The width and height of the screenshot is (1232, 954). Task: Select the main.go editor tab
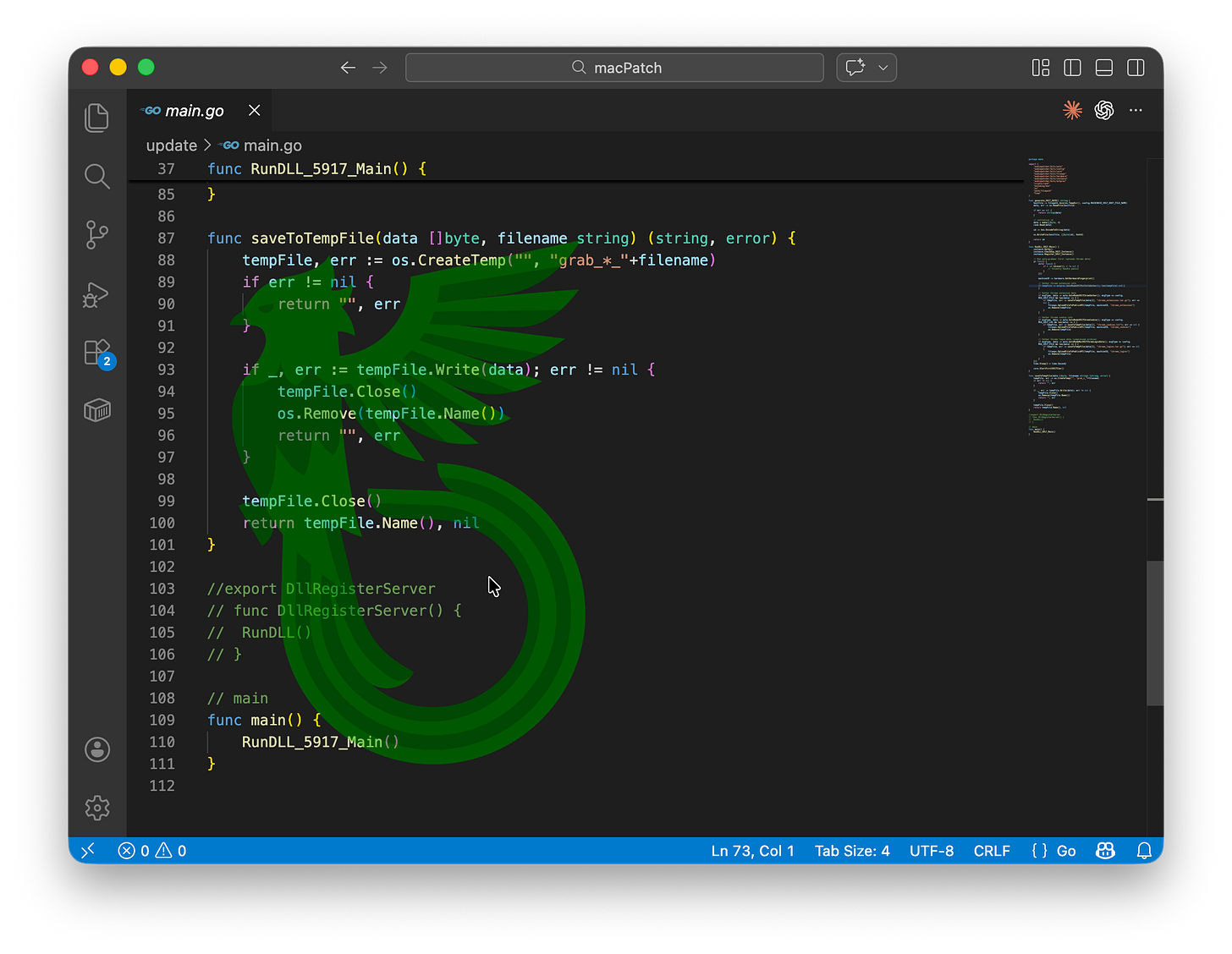click(x=194, y=111)
